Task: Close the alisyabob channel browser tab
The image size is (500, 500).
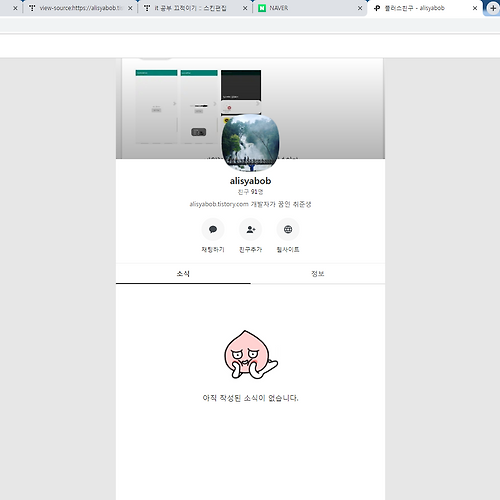Action: coord(475,8)
